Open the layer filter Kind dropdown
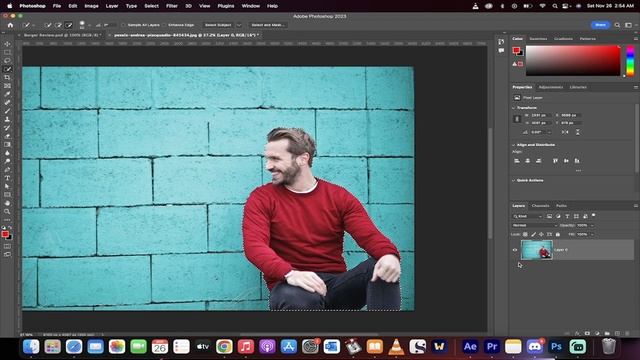 click(527, 216)
